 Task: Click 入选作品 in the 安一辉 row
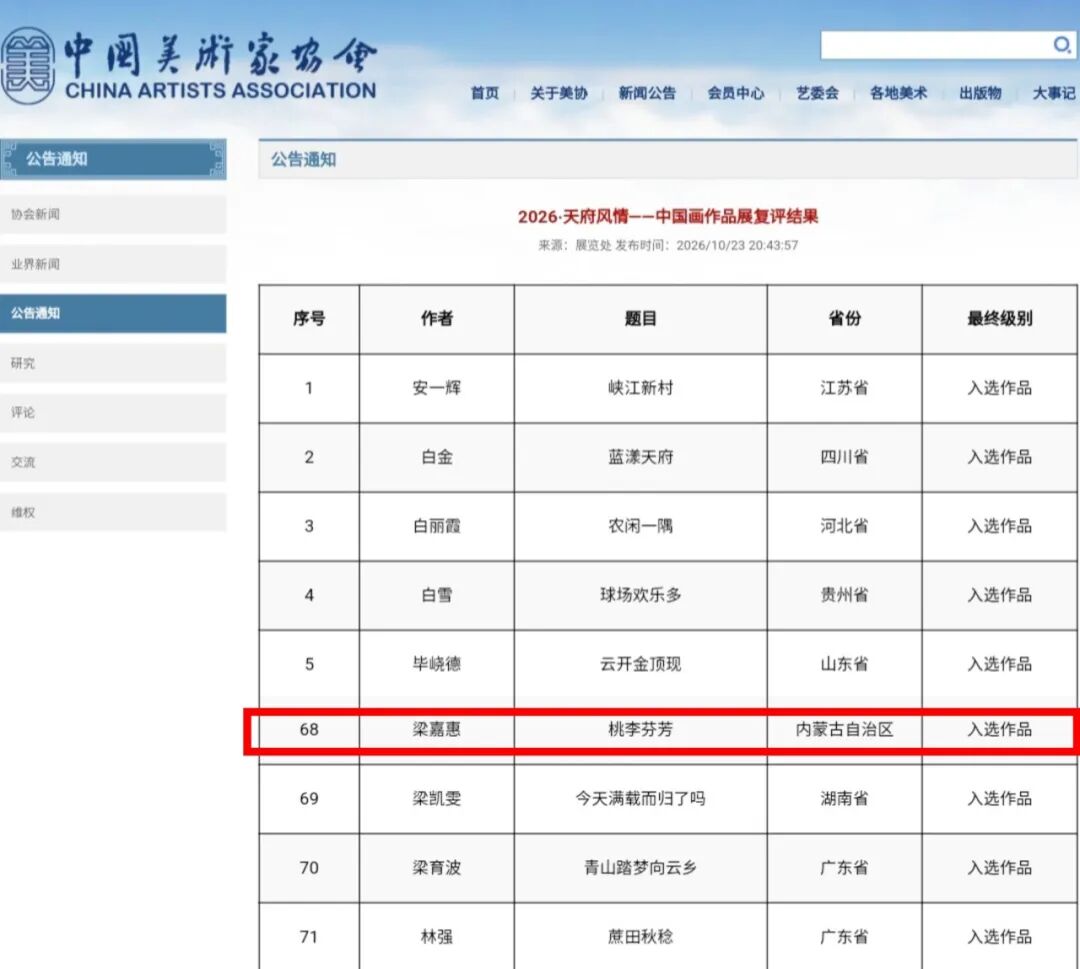click(x=999, y=388)
